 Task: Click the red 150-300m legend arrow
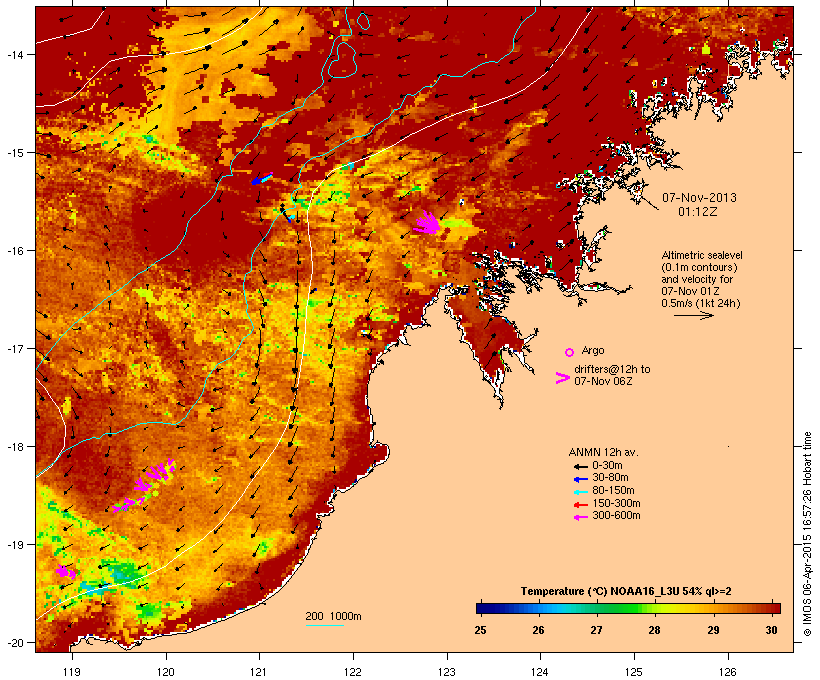point(580,505)
